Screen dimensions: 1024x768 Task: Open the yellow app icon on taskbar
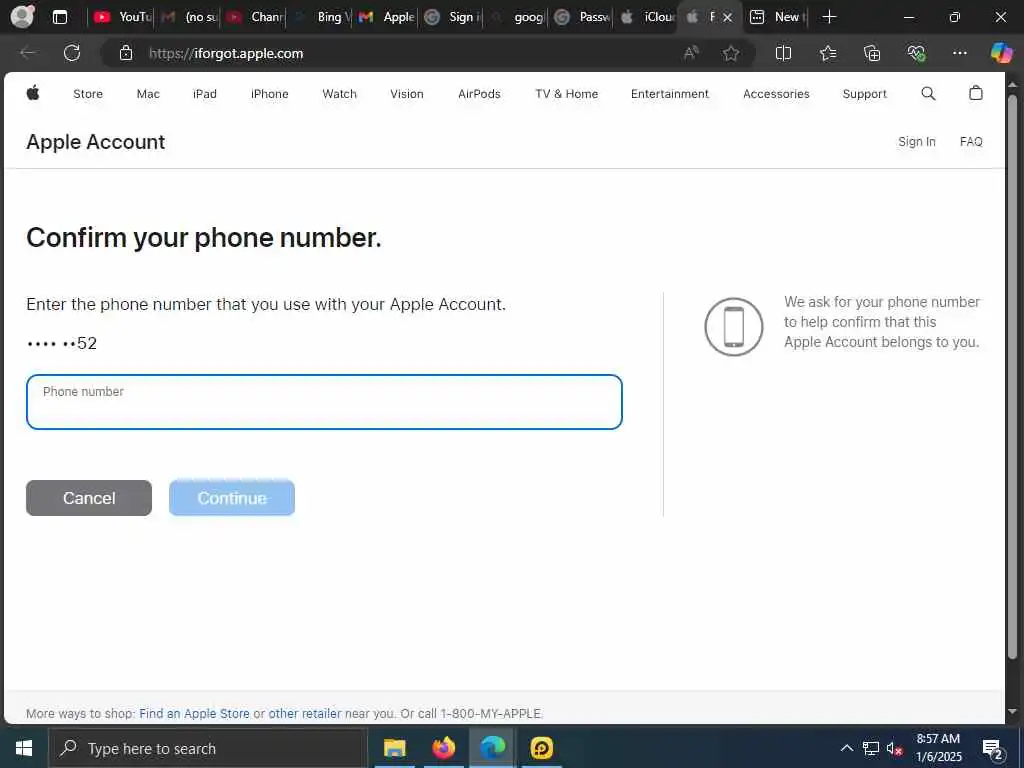(x=541, y=748)
